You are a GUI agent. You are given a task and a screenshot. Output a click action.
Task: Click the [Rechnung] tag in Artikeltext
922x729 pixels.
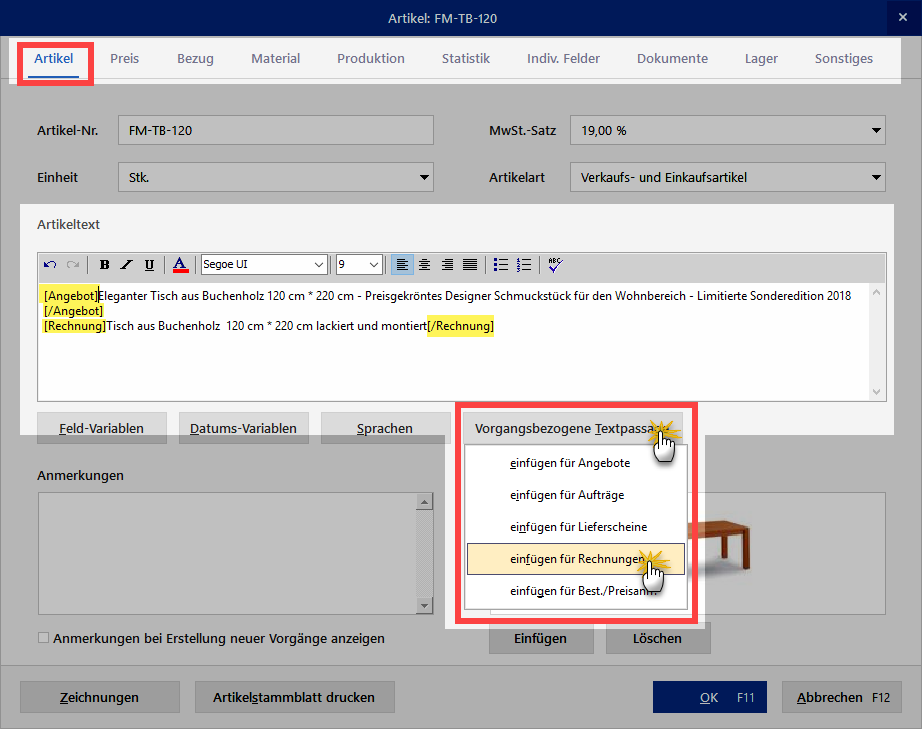[74, 326]
